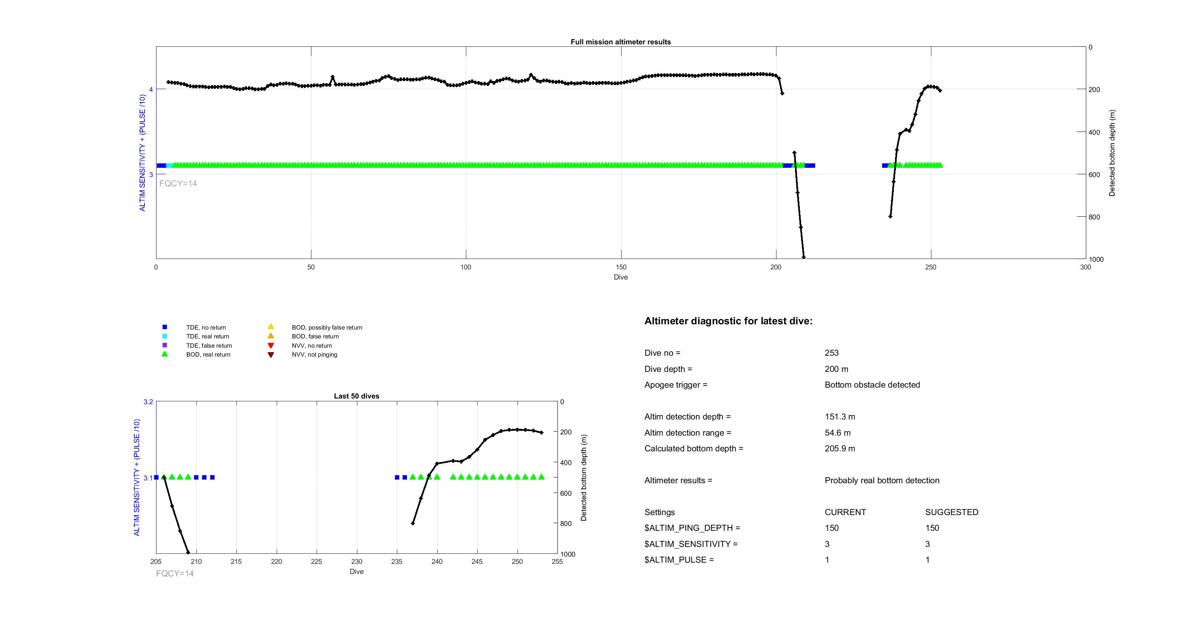Click the 'Settings' table header
Image resolution: width=1200 pixels, height=622 pixels.
(x=660, y=513)
